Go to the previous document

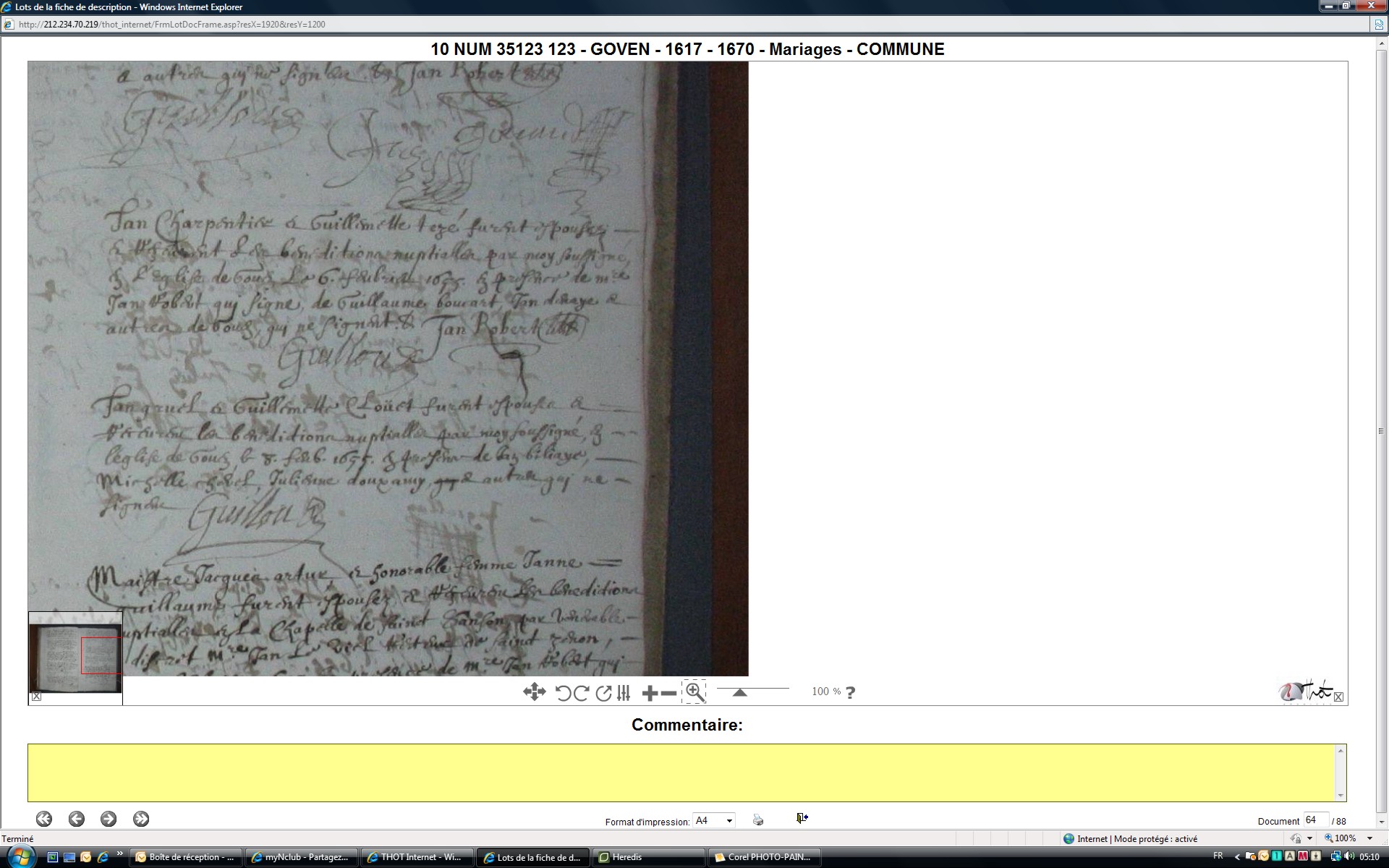[x=76, y=819]
